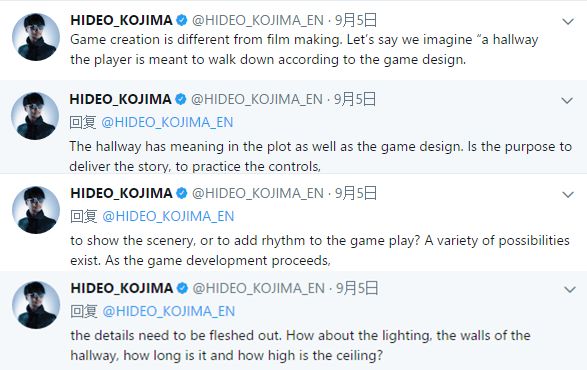Click gray handle in 'to show the scenery' tweet header
Screen dimensions: 587x370
[258, 193]
